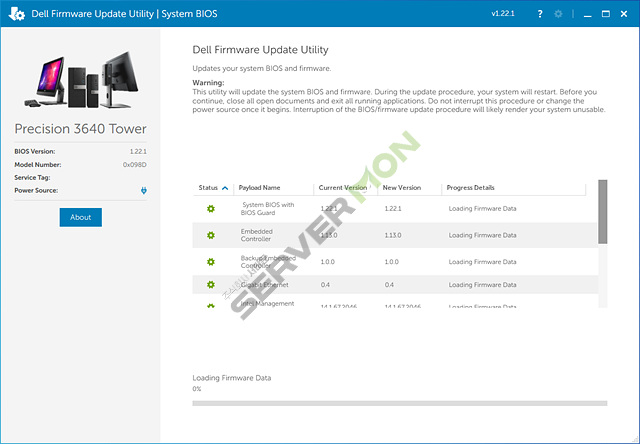640x444 pixels.
Task: Click 'Loading Firmware Data' in Gigabit Ethernet row
Action: [482, 284]
